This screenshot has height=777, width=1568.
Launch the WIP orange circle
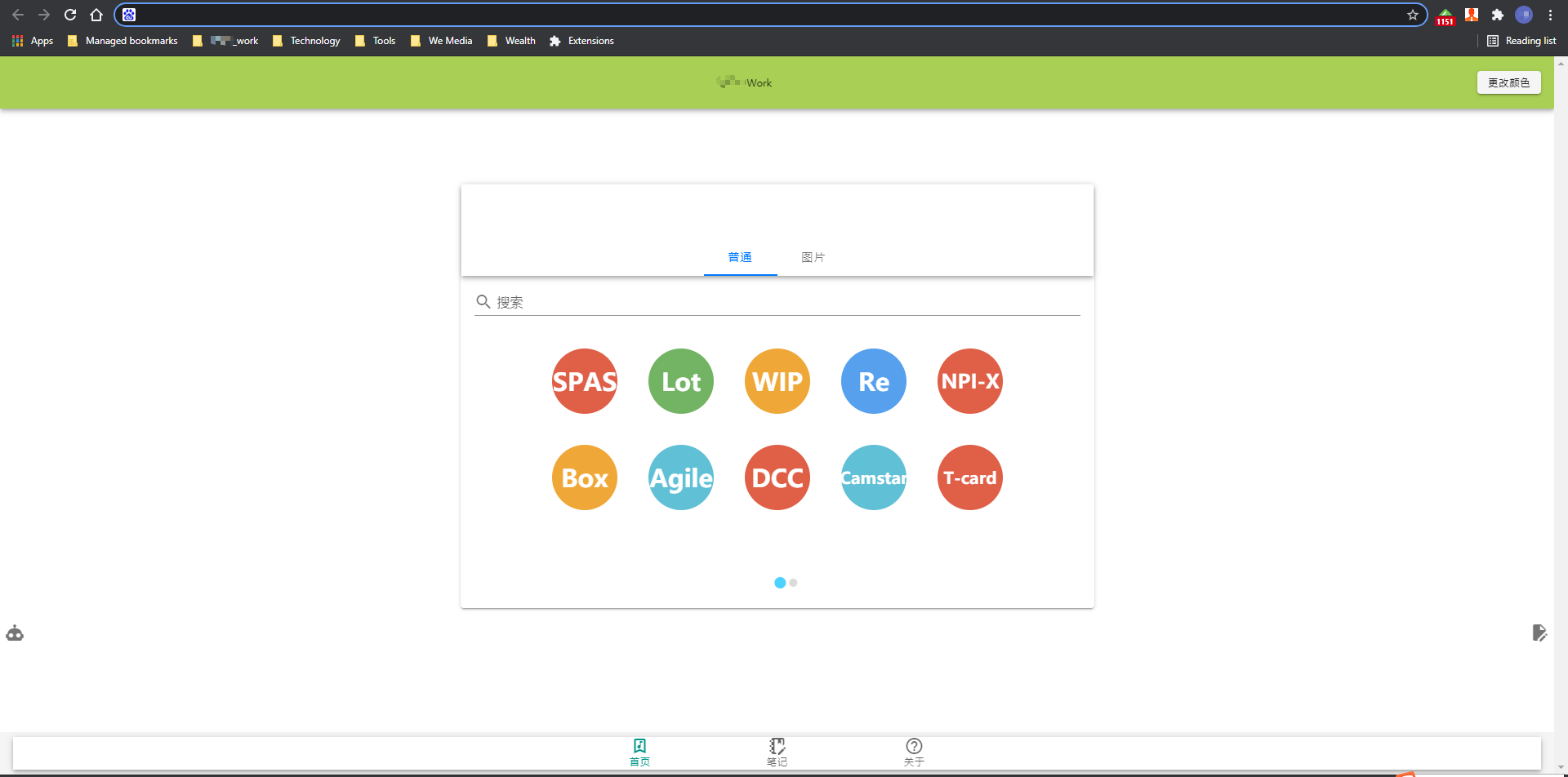(777, 381)
